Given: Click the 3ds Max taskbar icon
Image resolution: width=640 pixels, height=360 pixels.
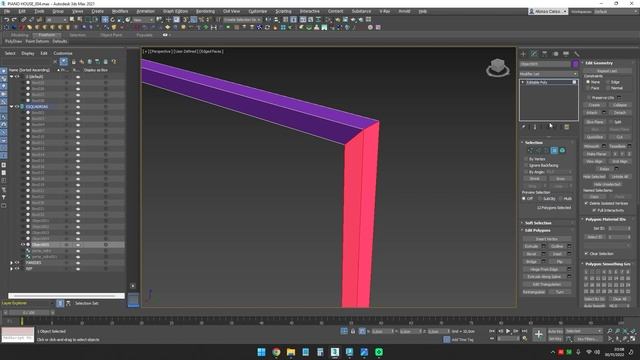Looking at the screenshot, I should pyautogui.click(x=335, y=352).
